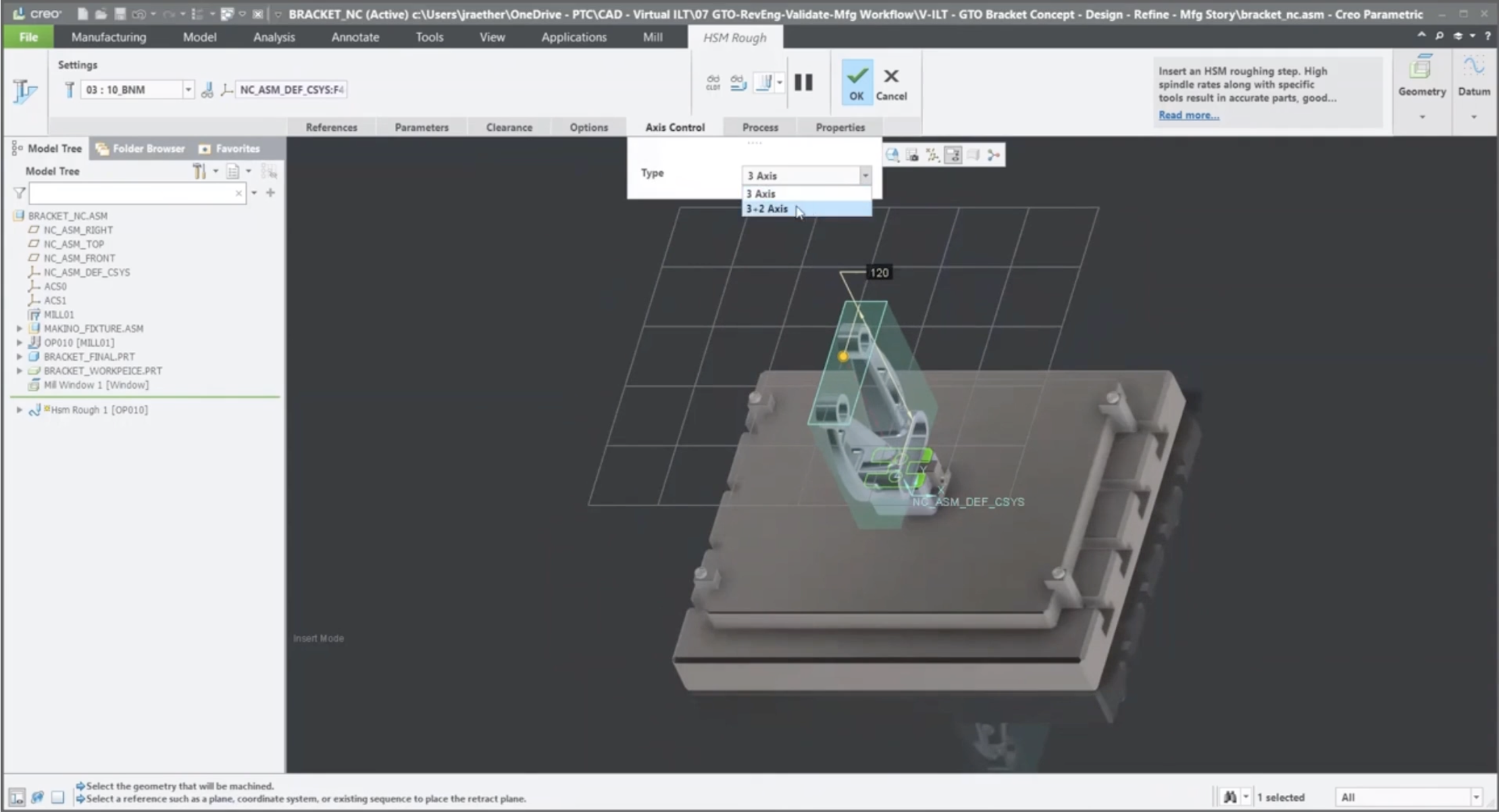Click the model tree columns list icon
1499x812 pixels.
tap(232, 171)
